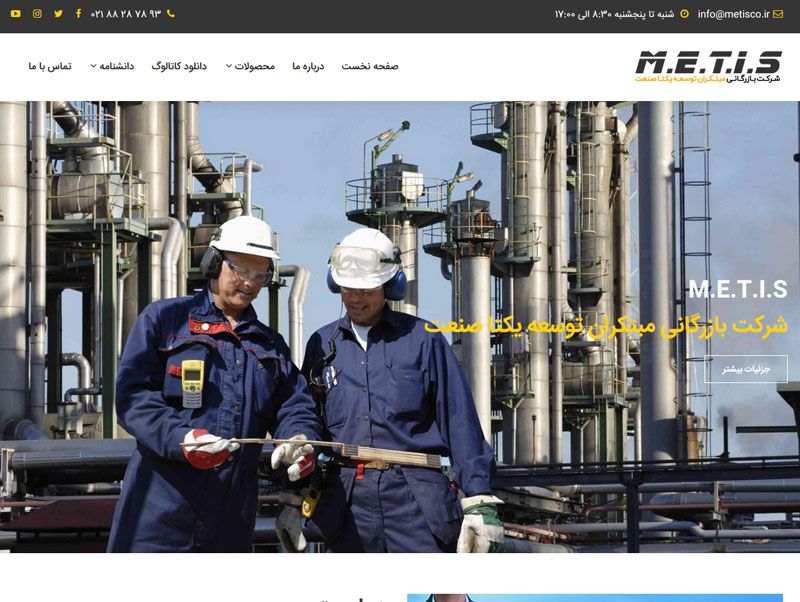Open the درباره ما menu item
The height and width of the screenshot is (602, 800).
pyautogui.click(x=308, y=66)
